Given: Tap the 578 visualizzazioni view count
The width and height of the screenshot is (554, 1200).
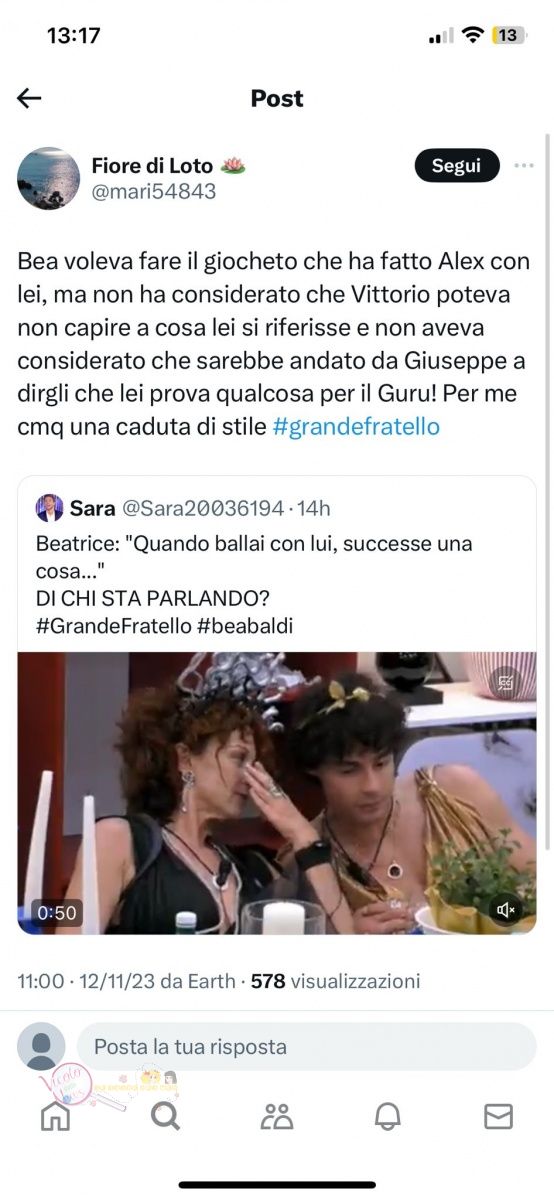Looking at the screenshot, I should coord(335,981).
